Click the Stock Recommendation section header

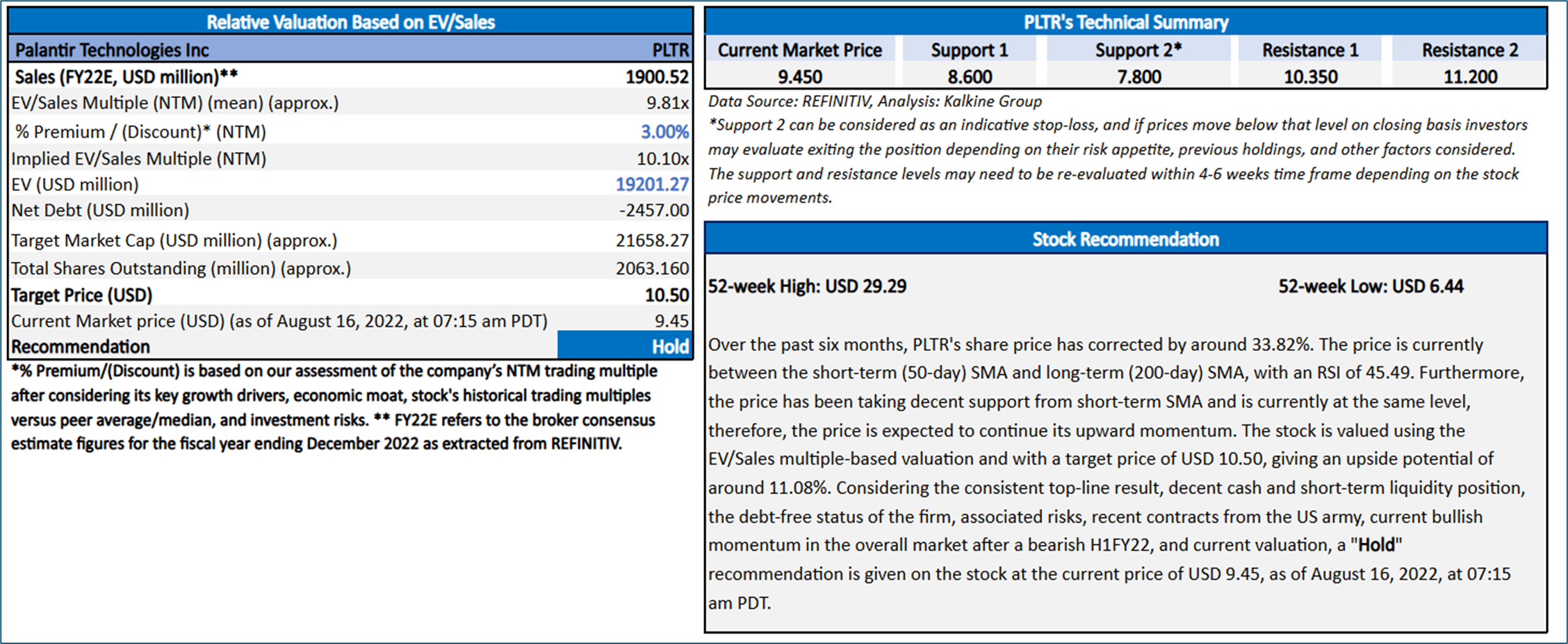click(x=1125, y=240)
